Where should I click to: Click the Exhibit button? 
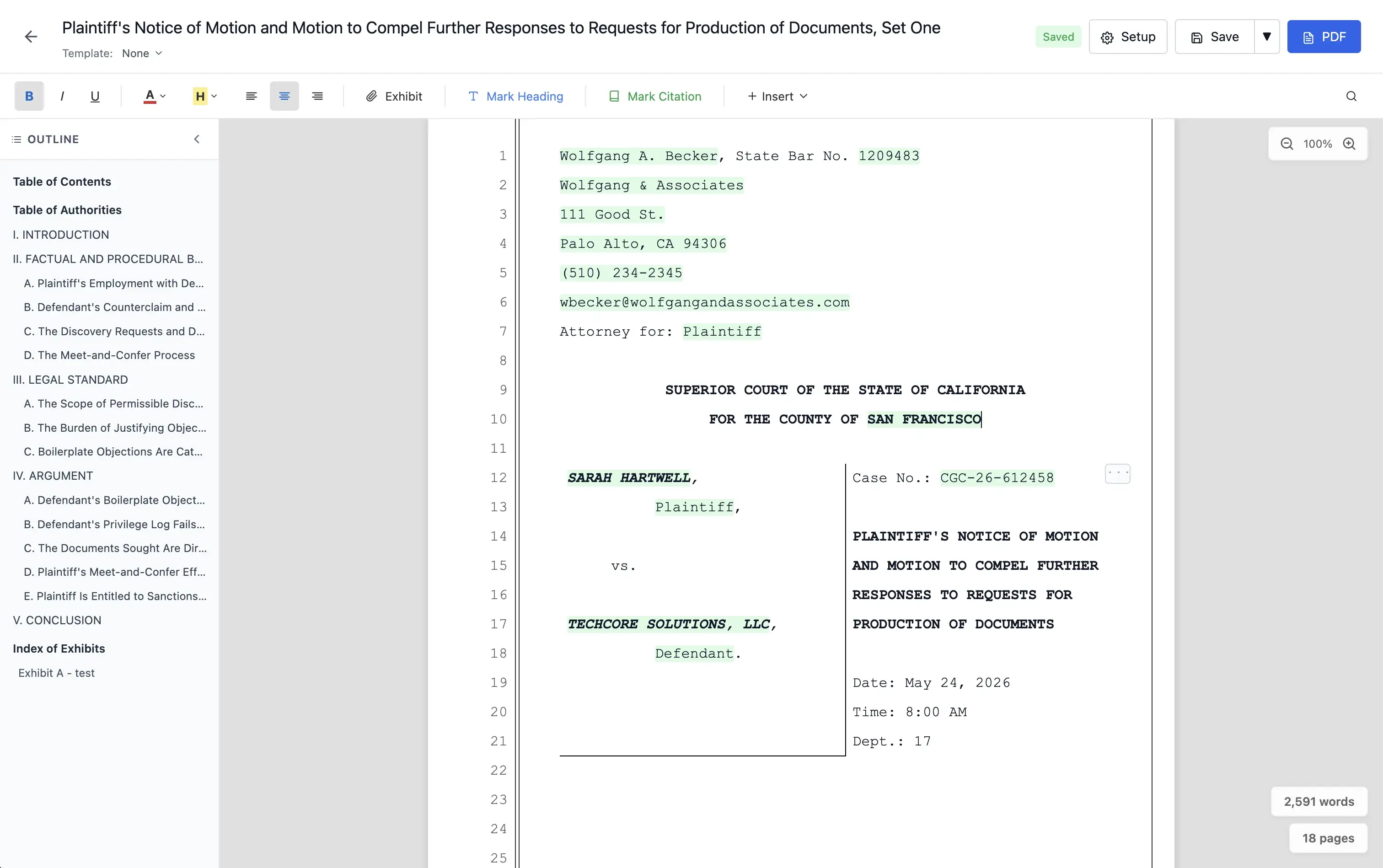point(394,96)
